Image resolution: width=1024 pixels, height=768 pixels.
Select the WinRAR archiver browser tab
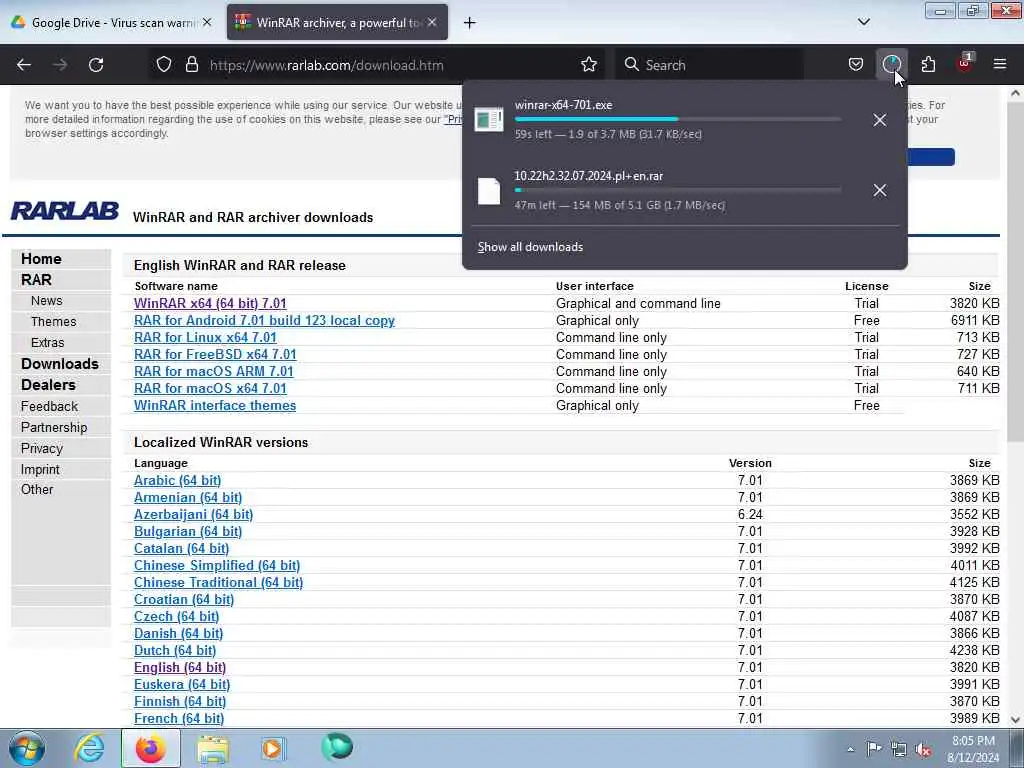click(337, 22)
